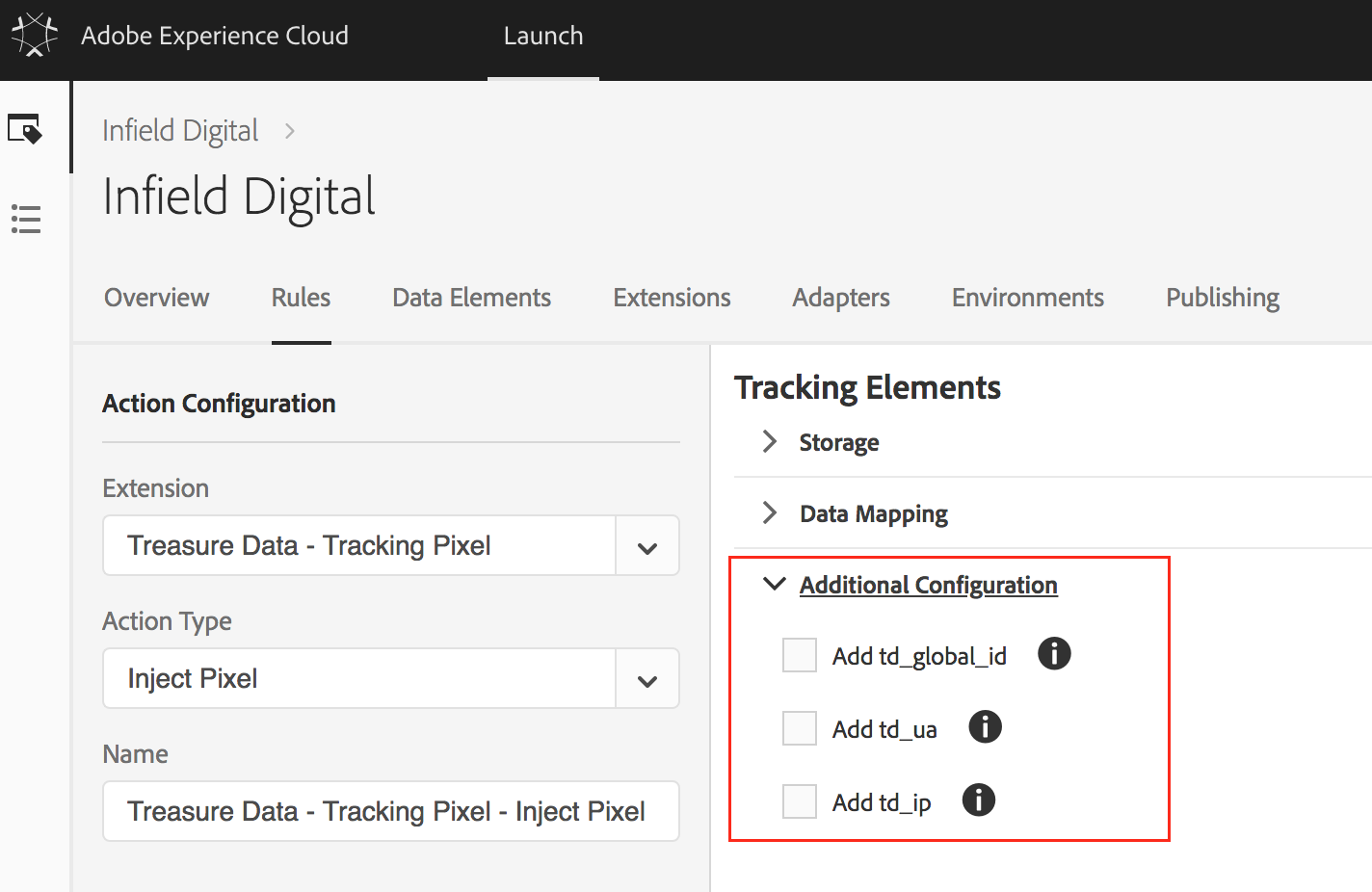The image size is (1372, 892).
Task: Click the Infield Digital page title
Action: (240, 197)
